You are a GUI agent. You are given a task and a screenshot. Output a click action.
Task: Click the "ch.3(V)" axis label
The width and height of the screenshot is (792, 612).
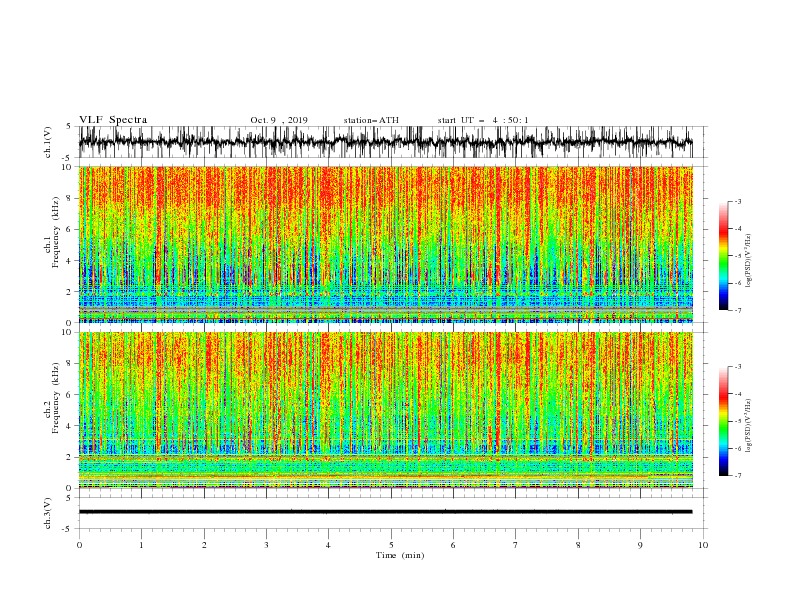pos(48,514)
